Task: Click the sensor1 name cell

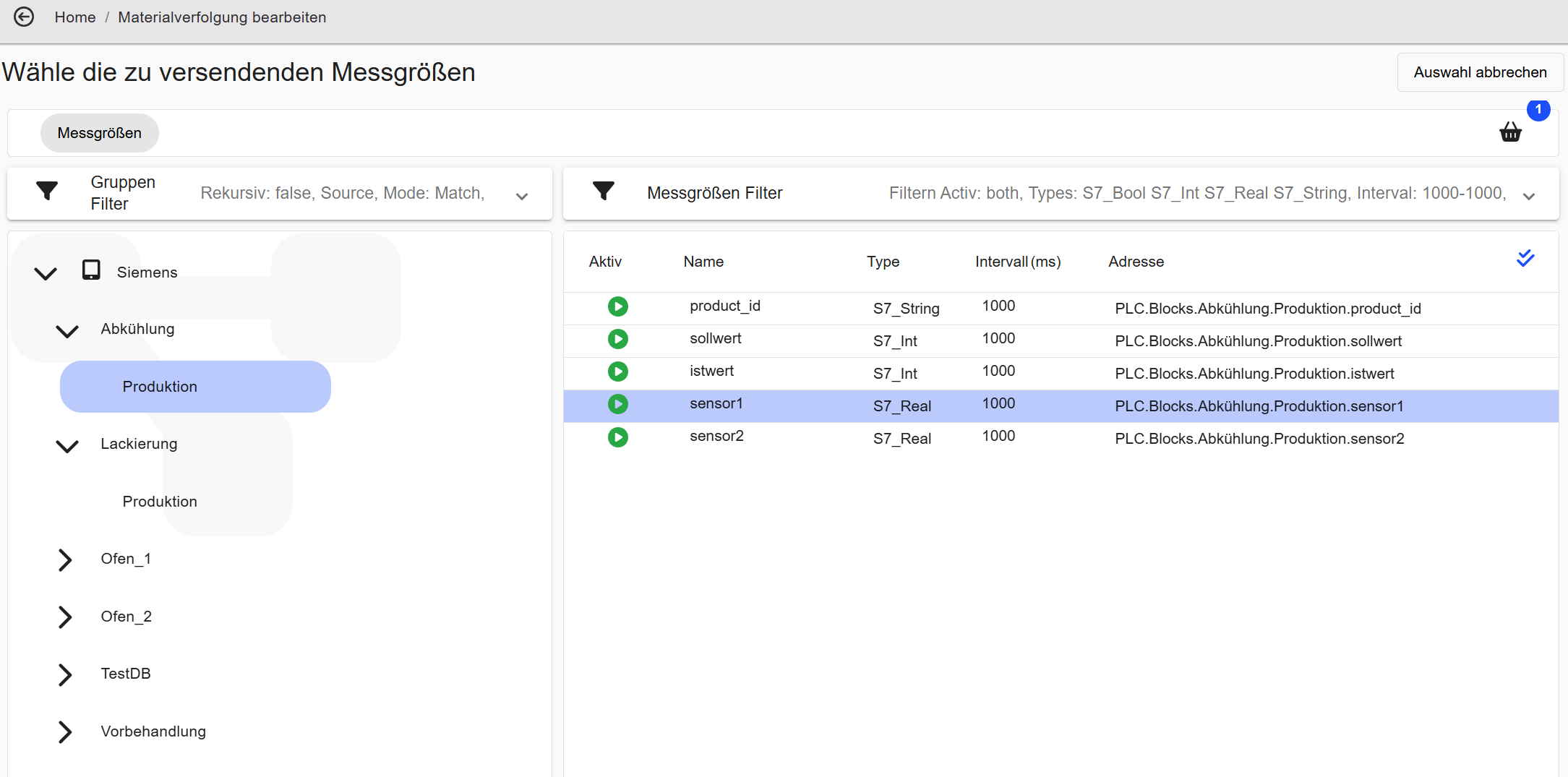Action: coord(716,403)
